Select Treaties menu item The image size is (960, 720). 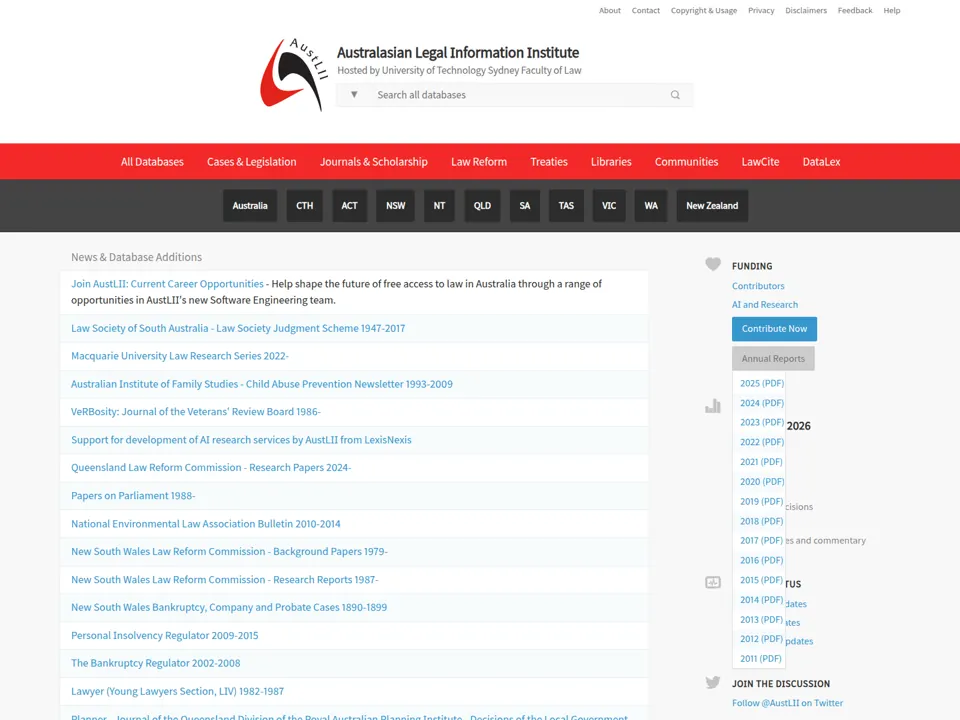tap(549, 162)
